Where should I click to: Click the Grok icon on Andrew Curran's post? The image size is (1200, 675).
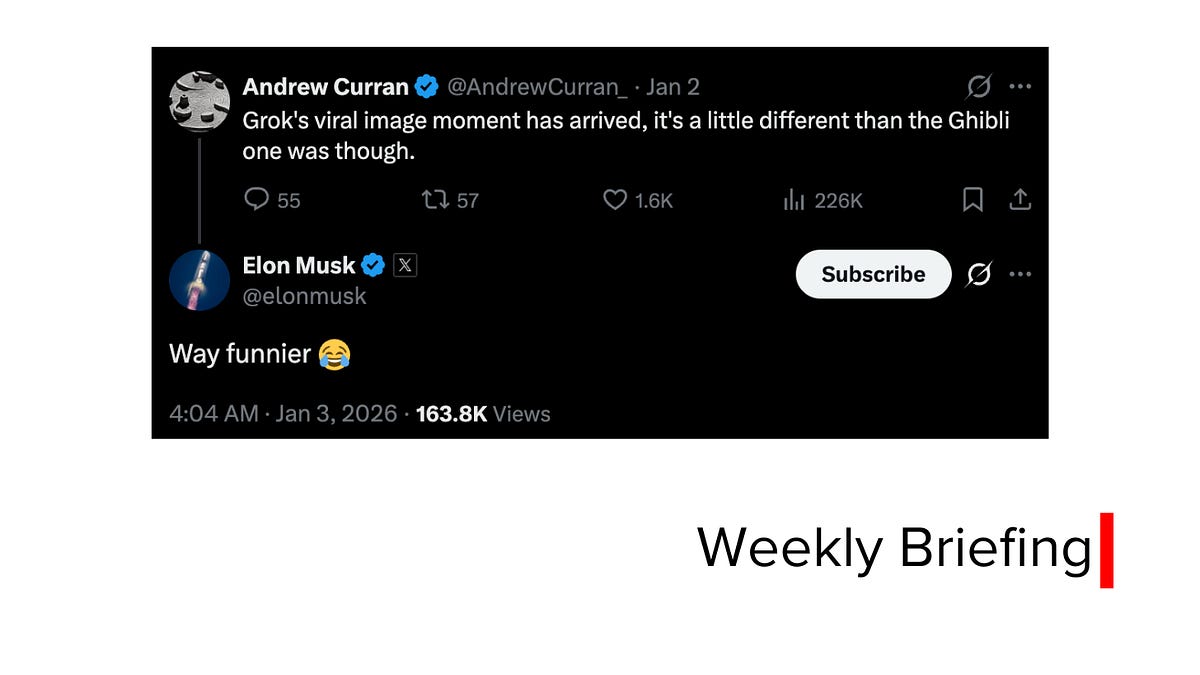coord(979,87)
